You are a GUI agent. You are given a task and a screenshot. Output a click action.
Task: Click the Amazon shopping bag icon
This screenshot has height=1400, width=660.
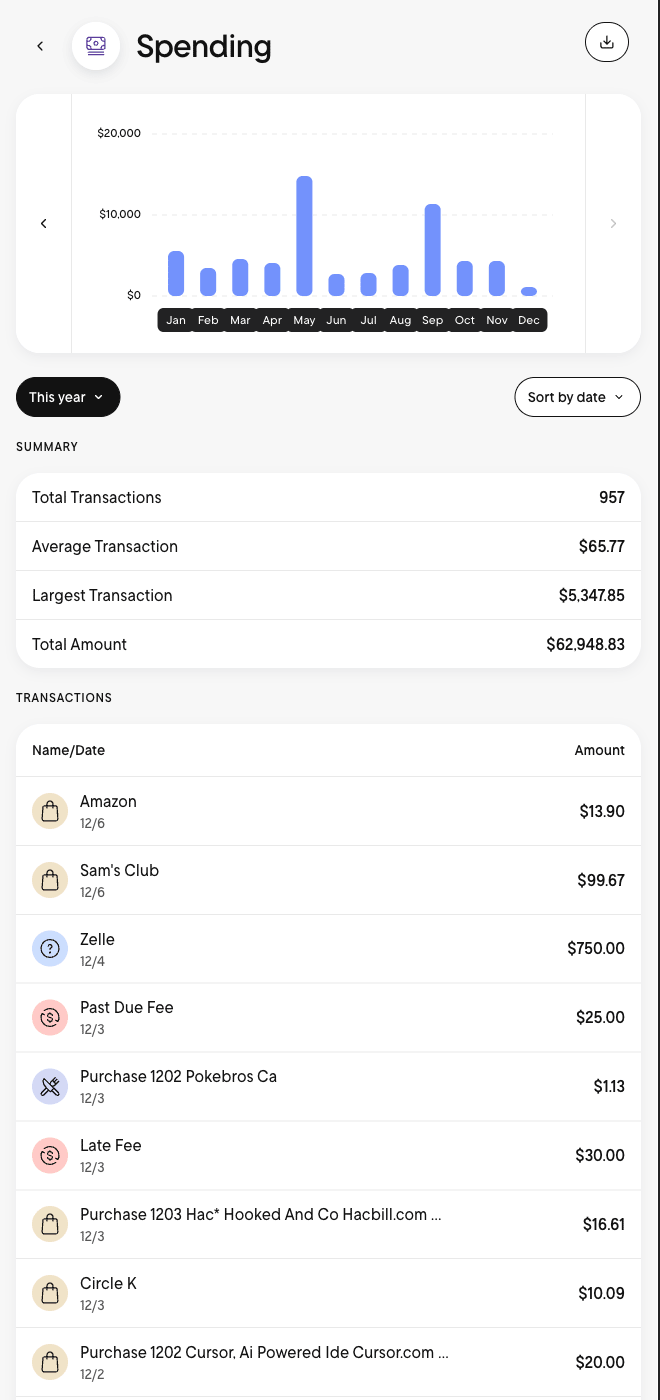tap(50, 811)
